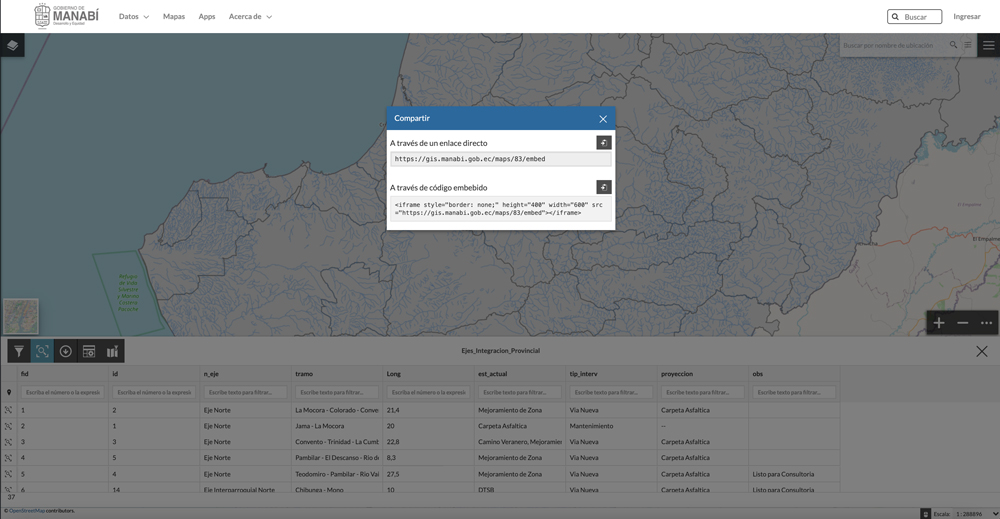Image resolution: width=1000 pixels, height=519 pixels.
Task: Open the hamburger menu on map
Action: point(988,45)
